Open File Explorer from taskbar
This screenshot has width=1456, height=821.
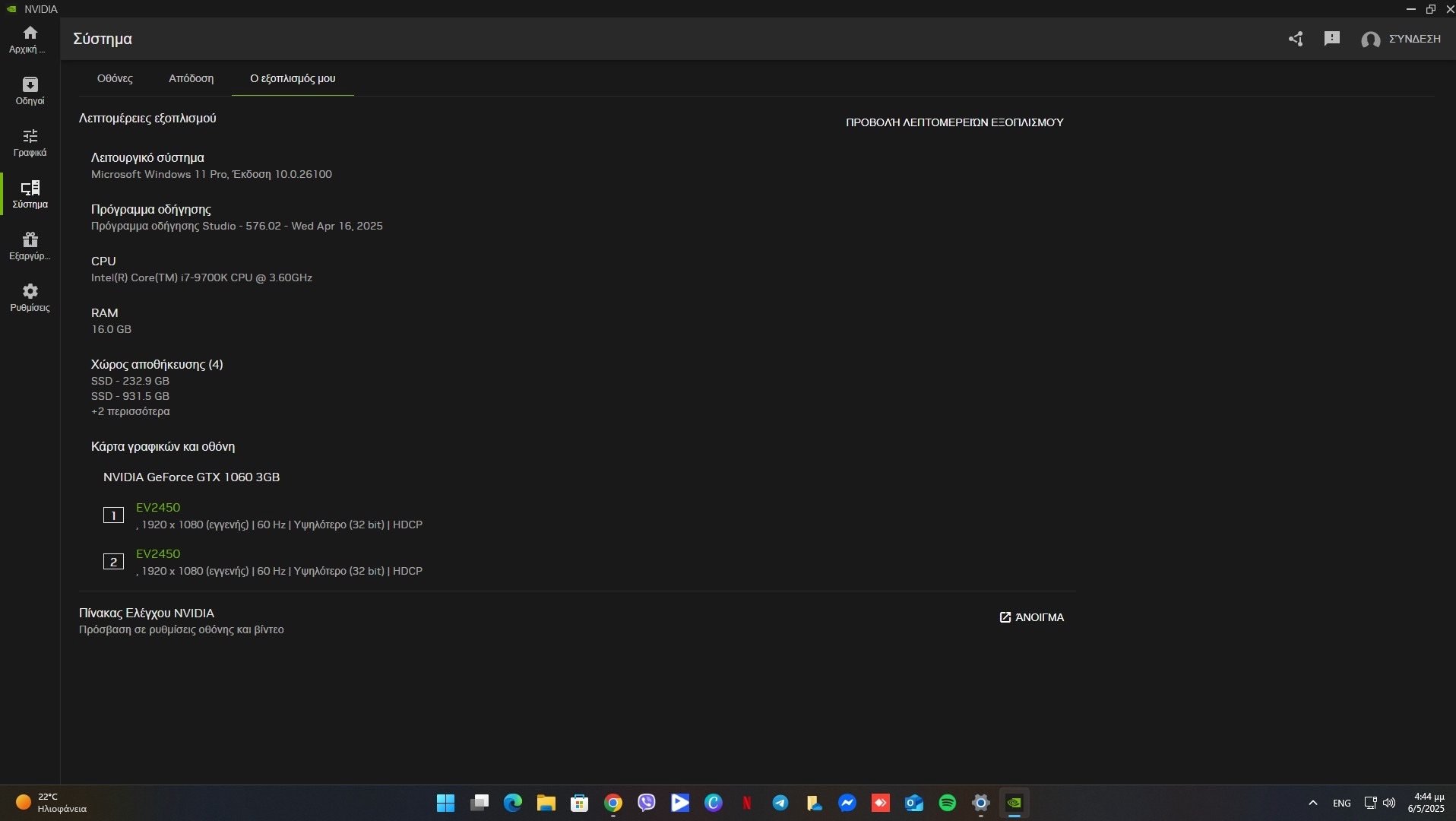tap(546, 803)
